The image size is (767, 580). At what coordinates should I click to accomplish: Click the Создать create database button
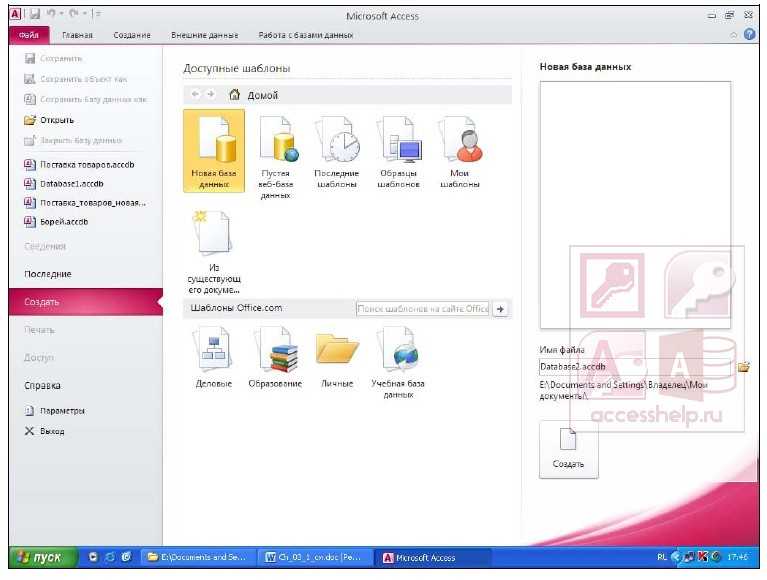pos(568,449)
